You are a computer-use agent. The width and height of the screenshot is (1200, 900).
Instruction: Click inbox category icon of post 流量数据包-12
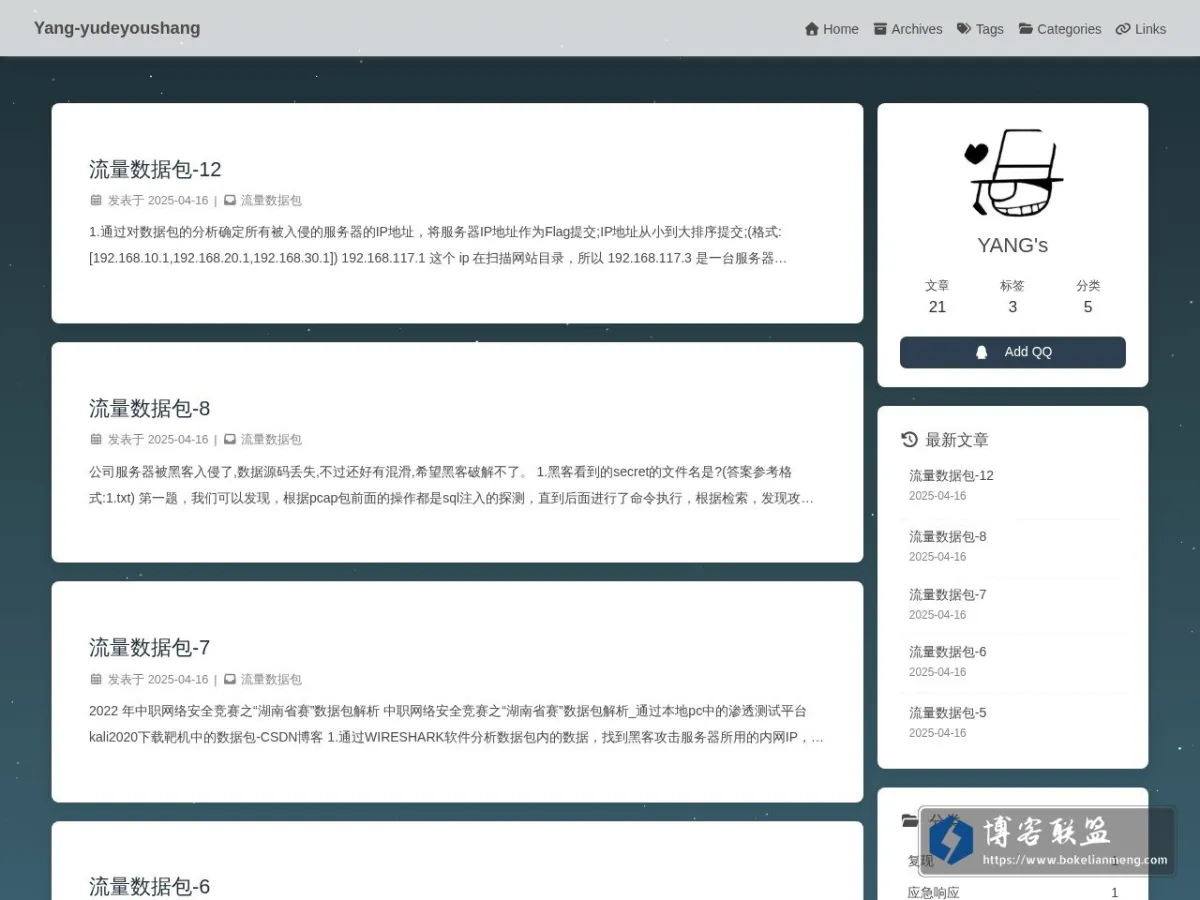click(230, 200)
